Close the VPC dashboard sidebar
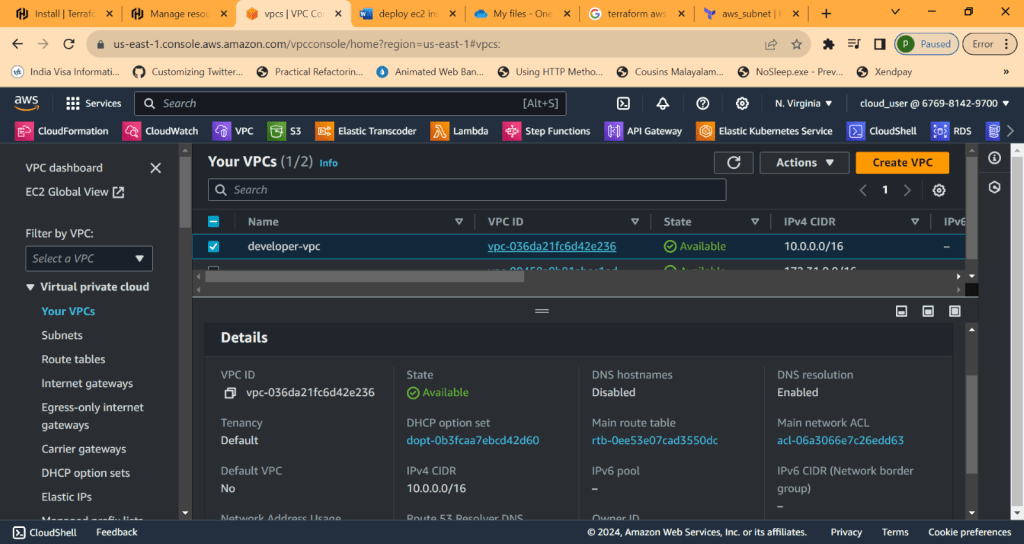The width and height of the screenshot is (1024, 544). point(155,168)
